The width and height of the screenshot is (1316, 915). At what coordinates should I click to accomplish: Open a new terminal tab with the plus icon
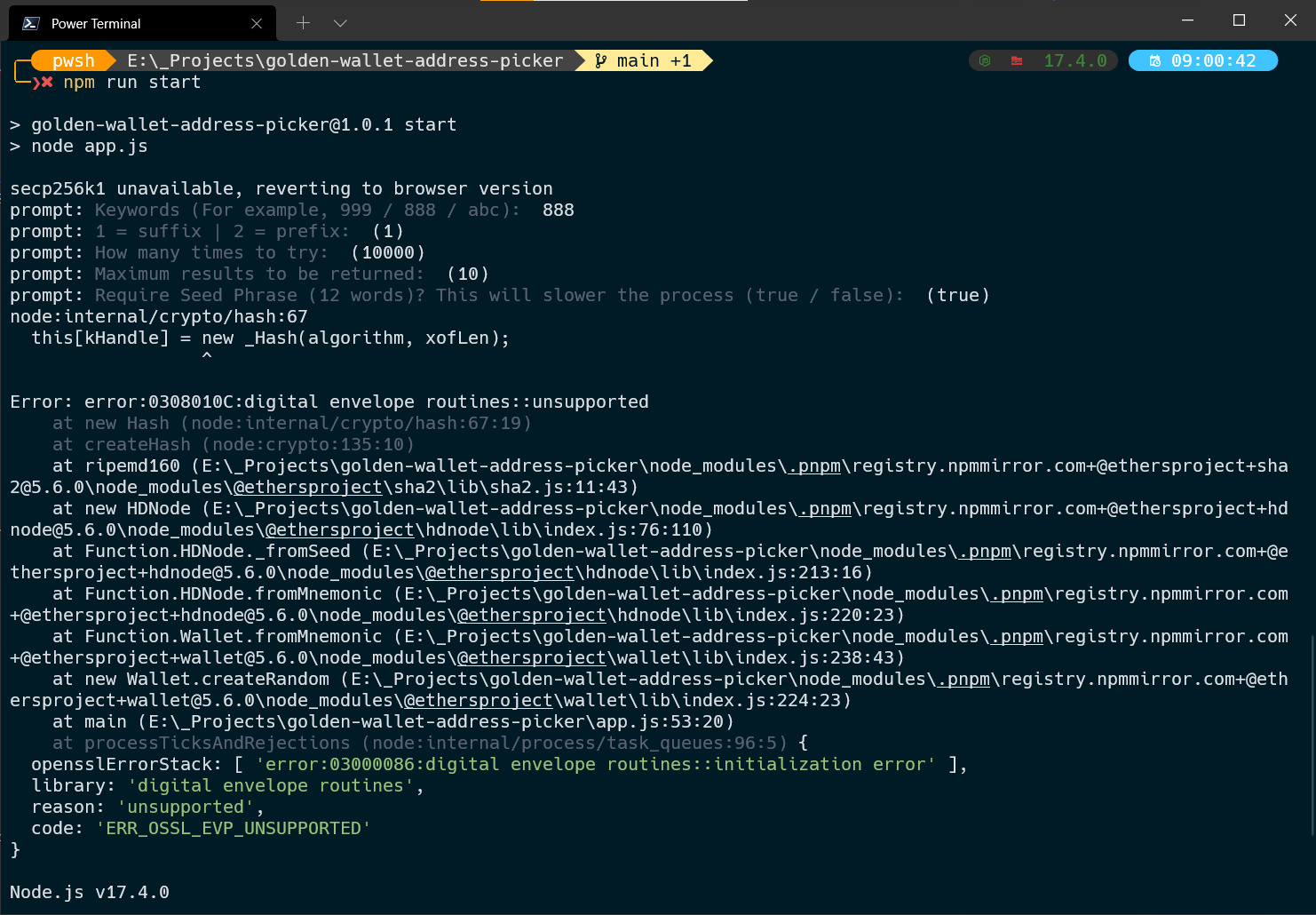[x=305, y=22]
